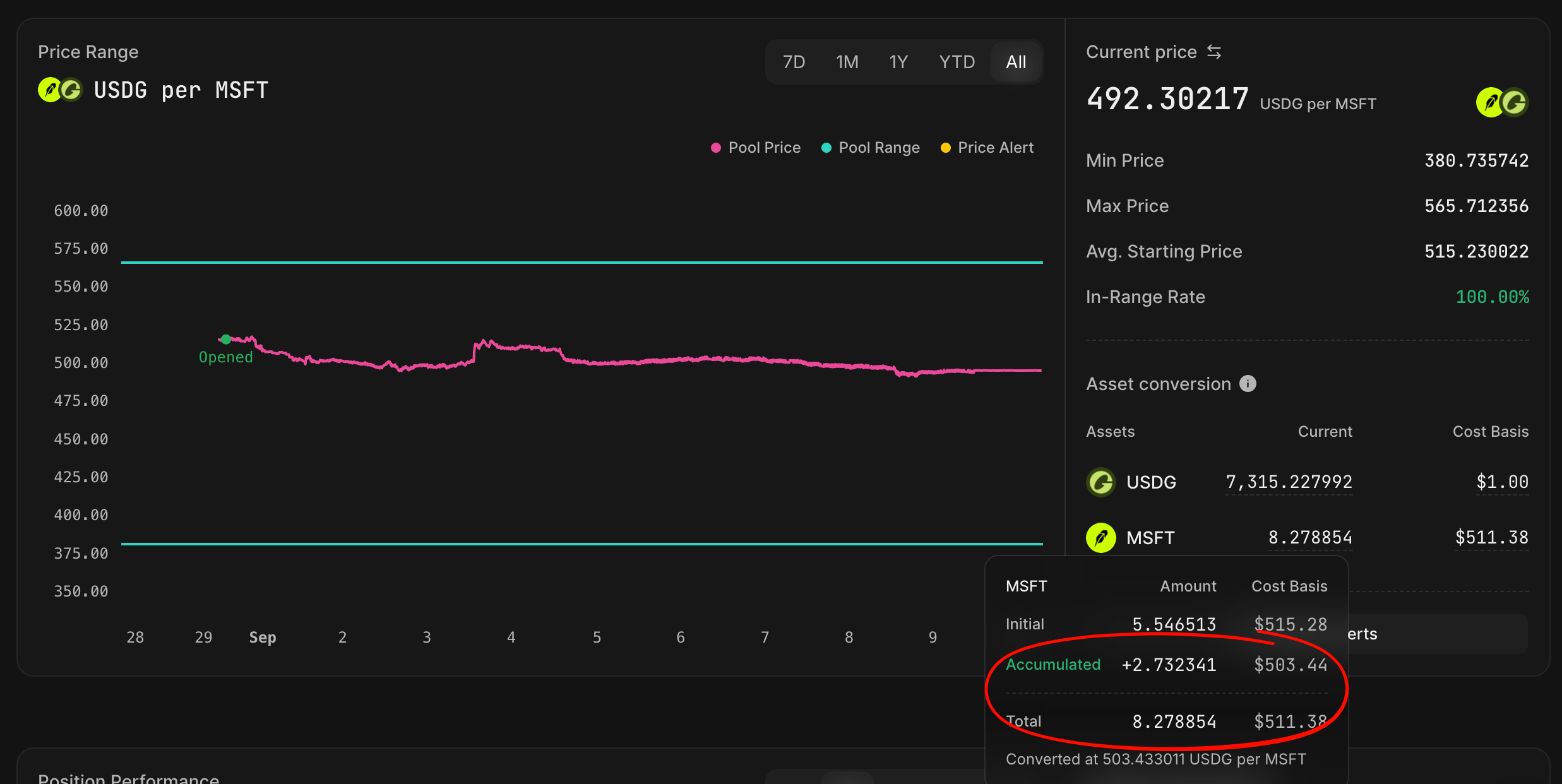
Task: Click the Avg. Starting Price value 515.230022
Action: [x=1476, y=251]
